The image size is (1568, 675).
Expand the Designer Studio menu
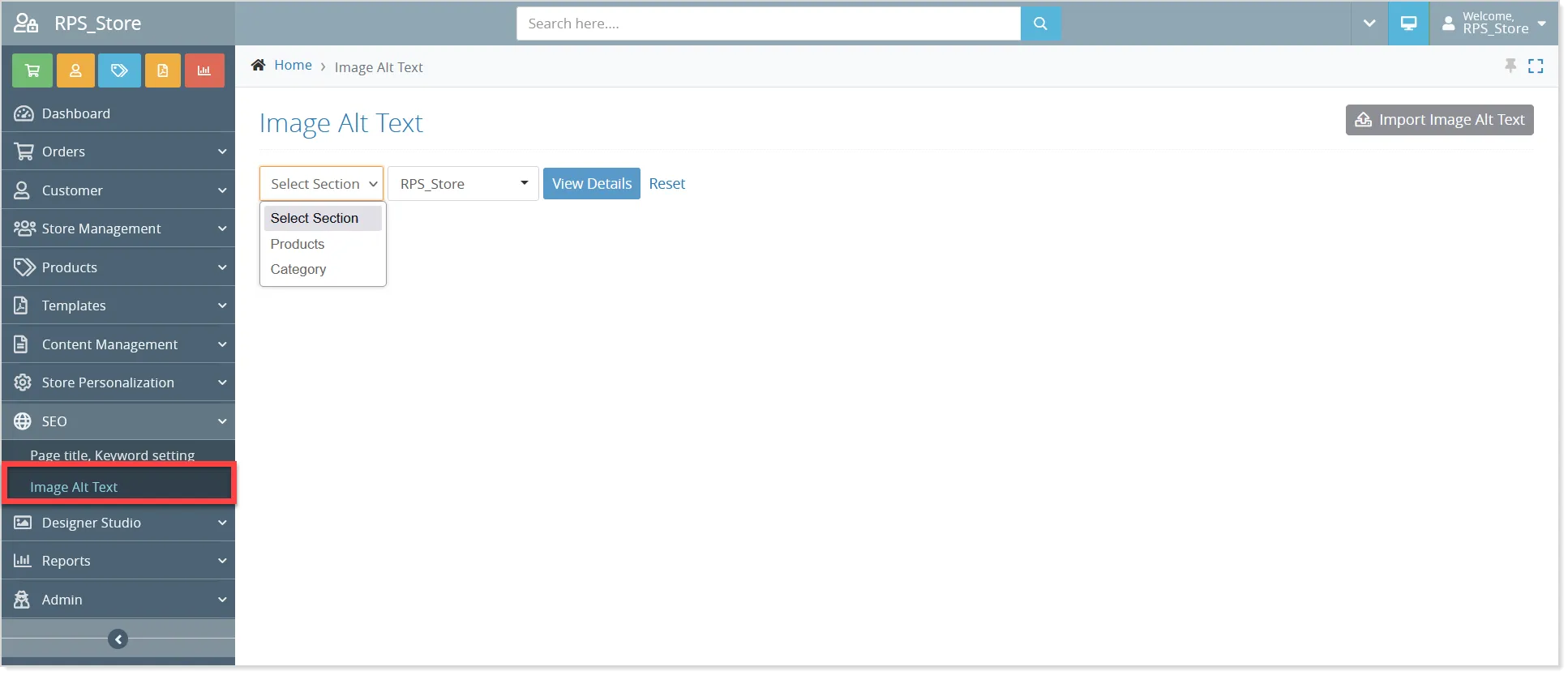point(118,523)
